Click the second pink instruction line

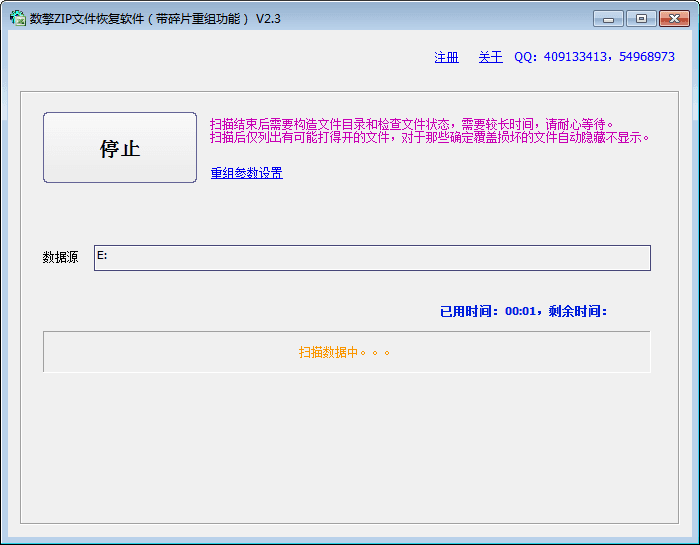coord(430,137)
